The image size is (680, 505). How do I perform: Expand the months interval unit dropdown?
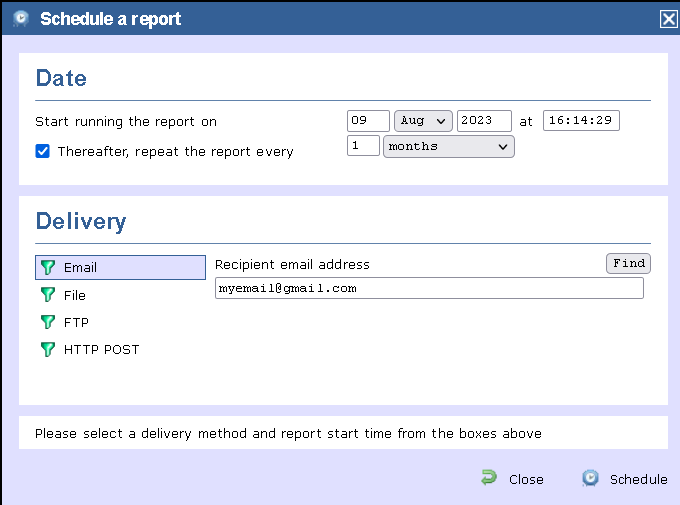coord(448,147)
